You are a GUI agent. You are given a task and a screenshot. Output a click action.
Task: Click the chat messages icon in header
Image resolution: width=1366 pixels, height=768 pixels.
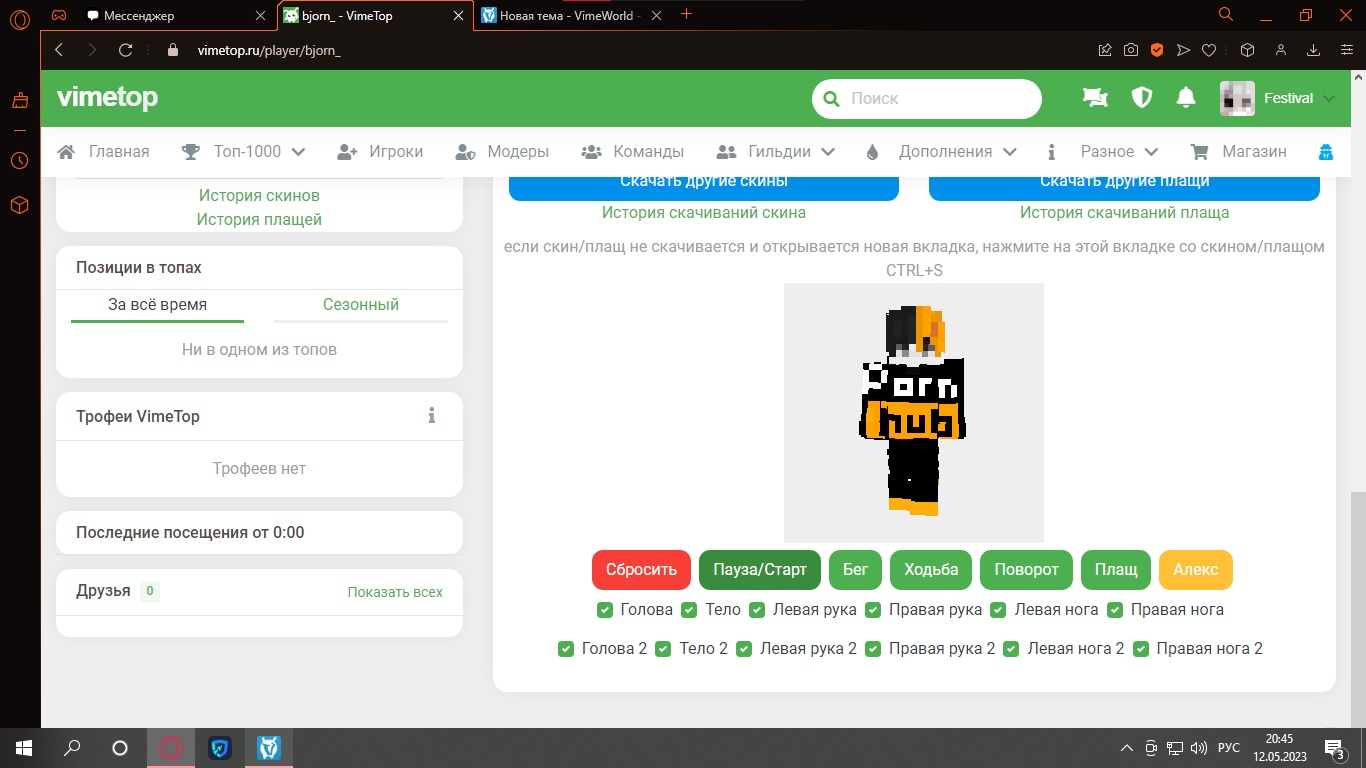(1096, 98)
